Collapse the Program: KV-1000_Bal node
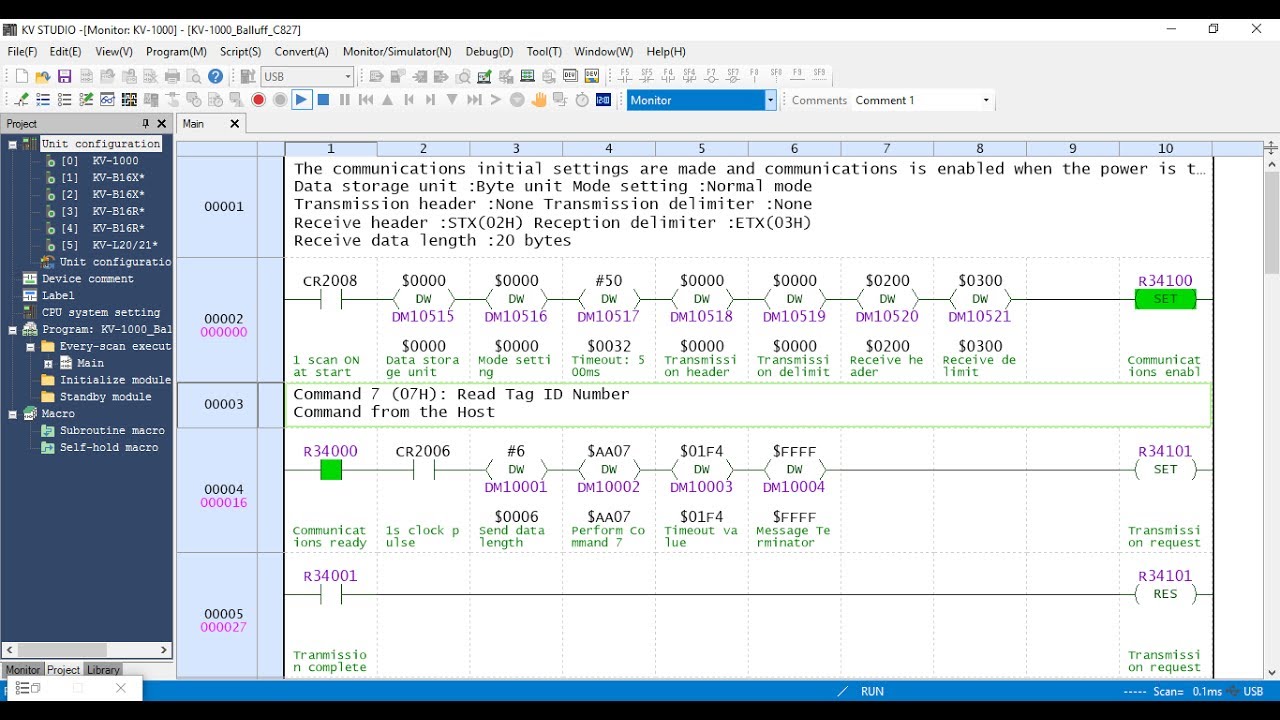 point(13,329)
